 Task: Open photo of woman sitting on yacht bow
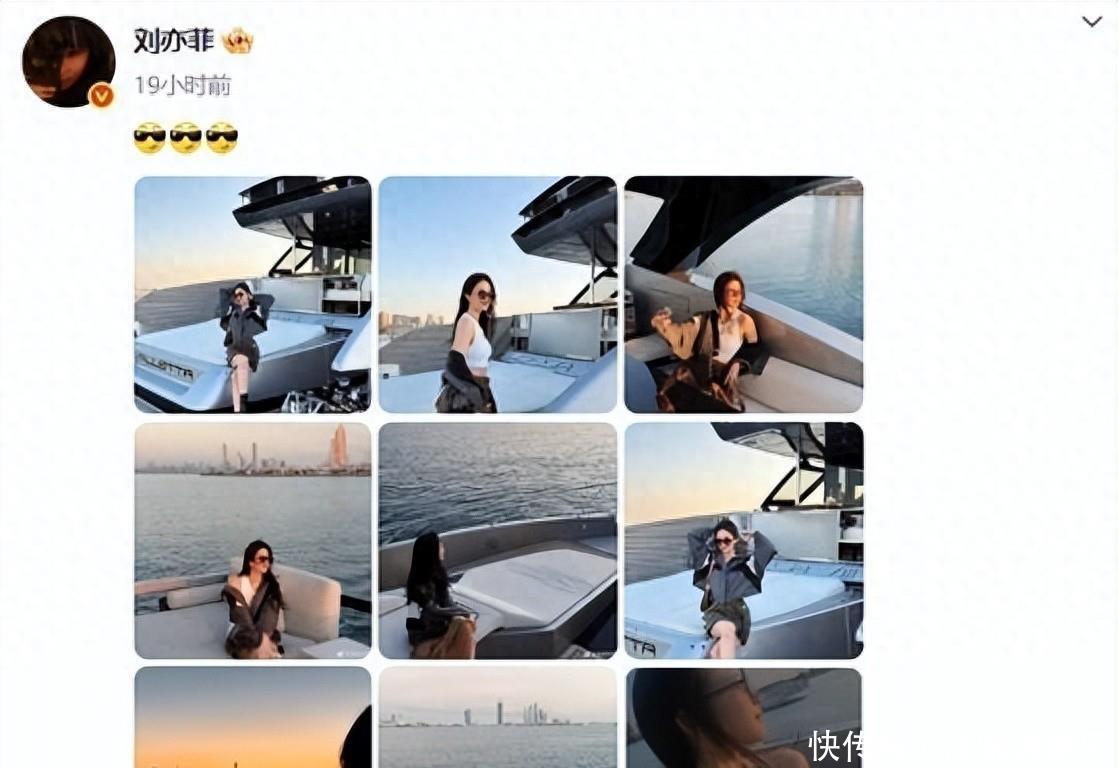(x=253, y=295)
